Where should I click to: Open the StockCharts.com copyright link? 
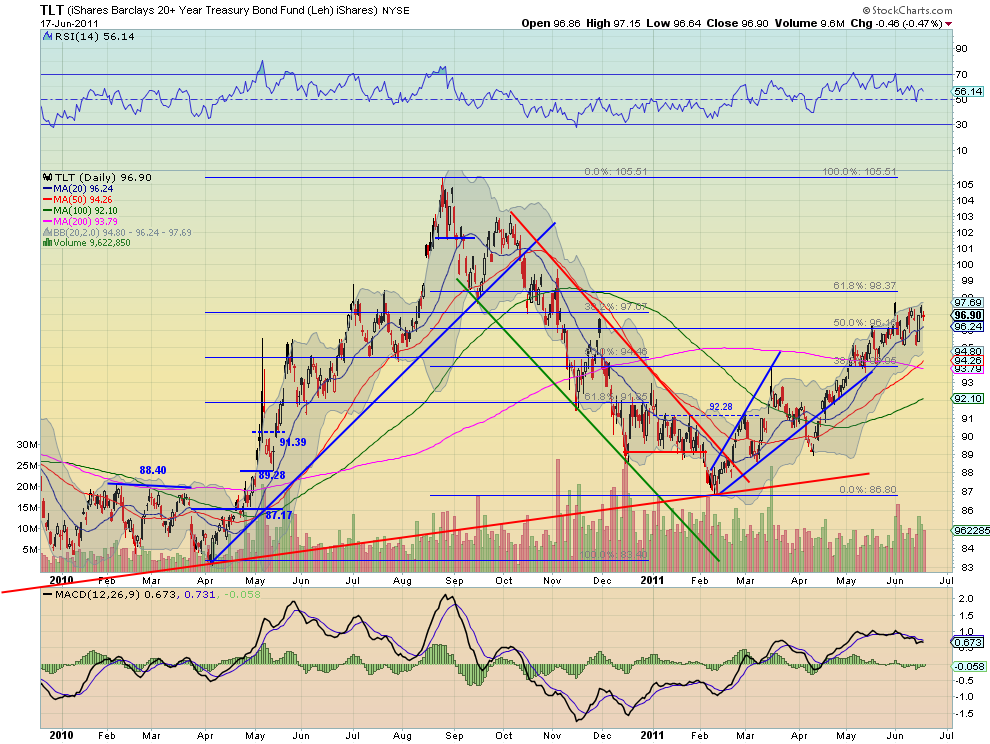(907, 11)
